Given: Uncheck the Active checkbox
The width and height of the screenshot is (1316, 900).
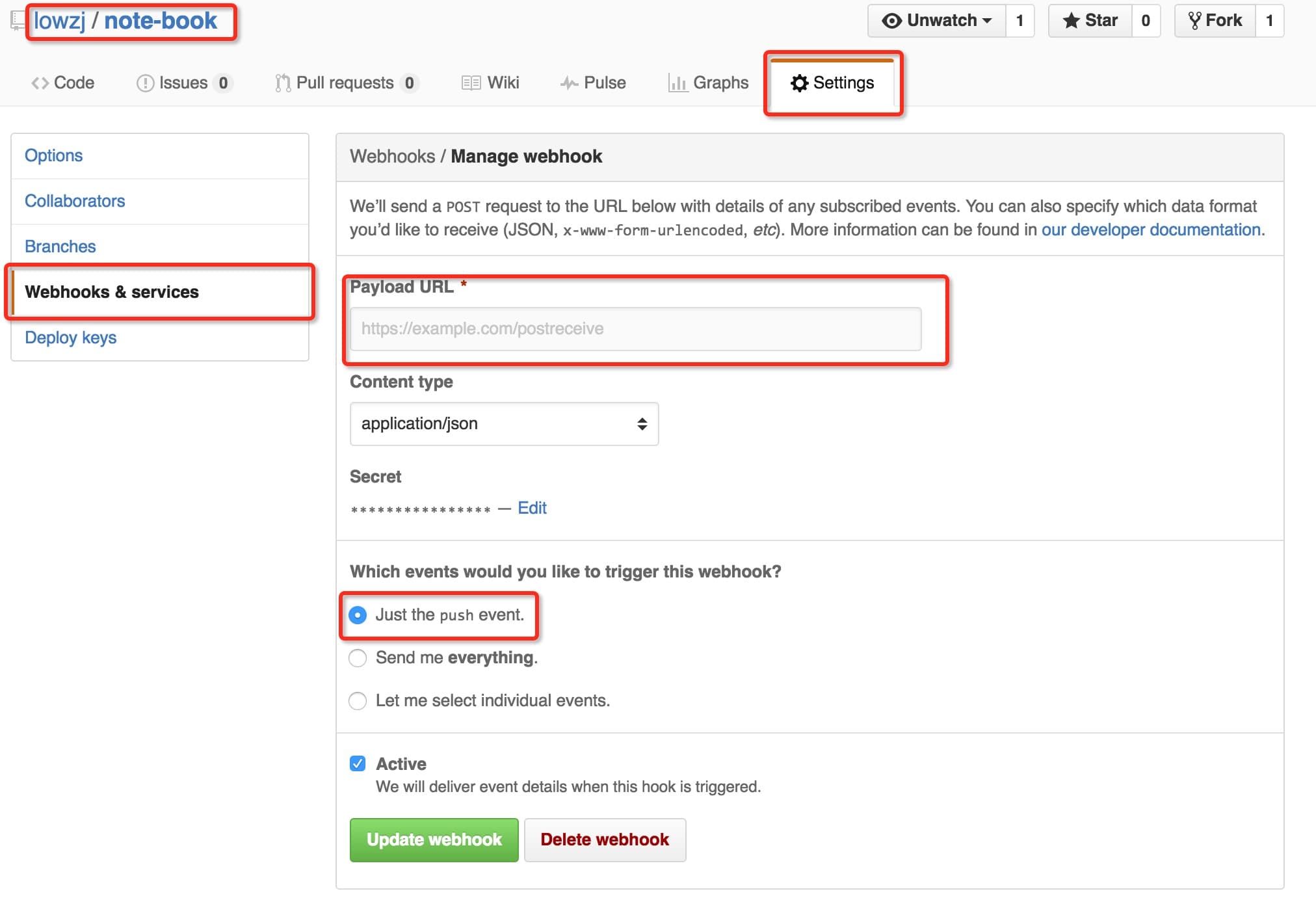Looking at the screenshot, I should point(358,763).
